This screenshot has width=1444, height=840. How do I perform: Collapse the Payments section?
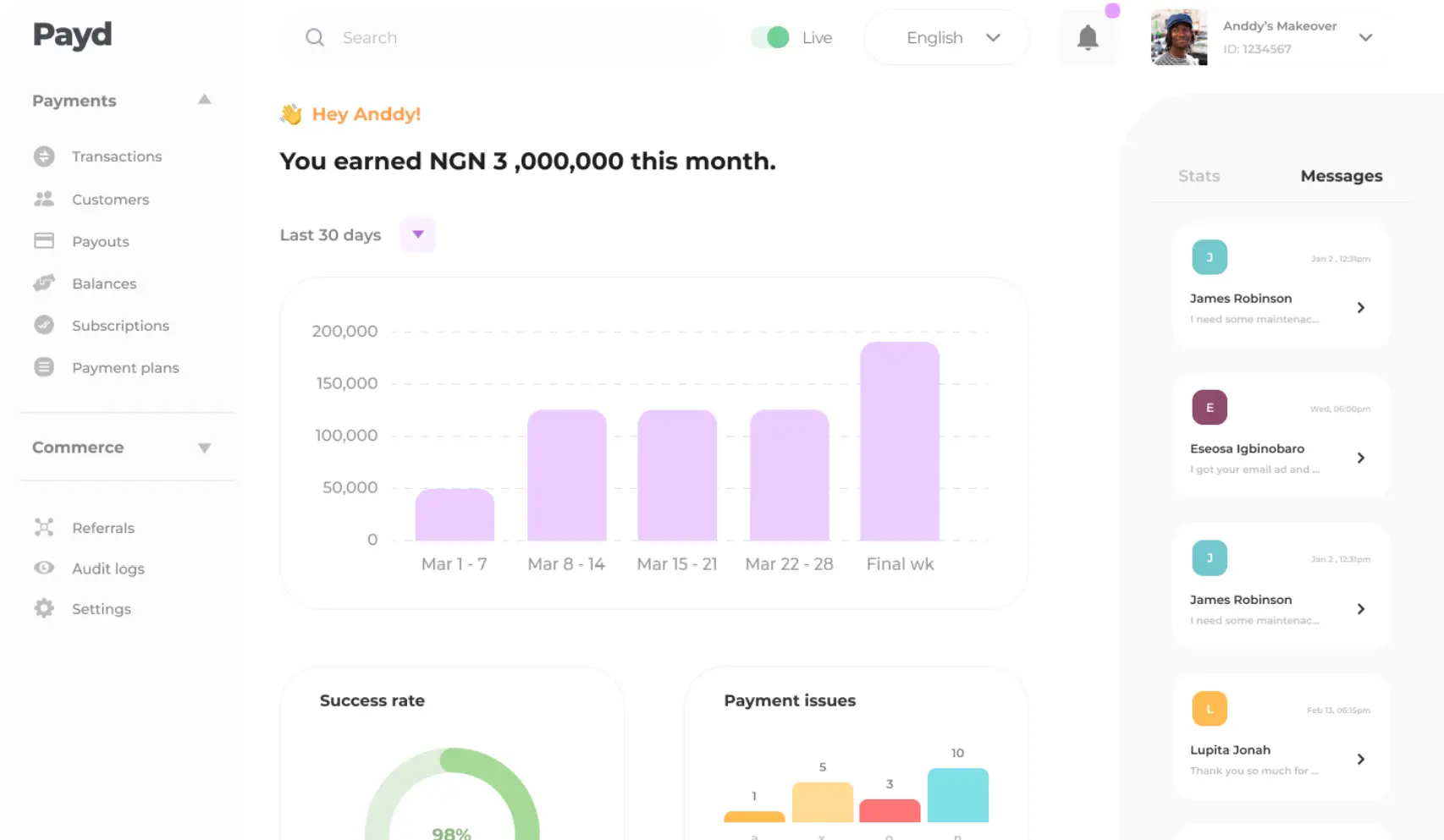click(x=204, y=100)
